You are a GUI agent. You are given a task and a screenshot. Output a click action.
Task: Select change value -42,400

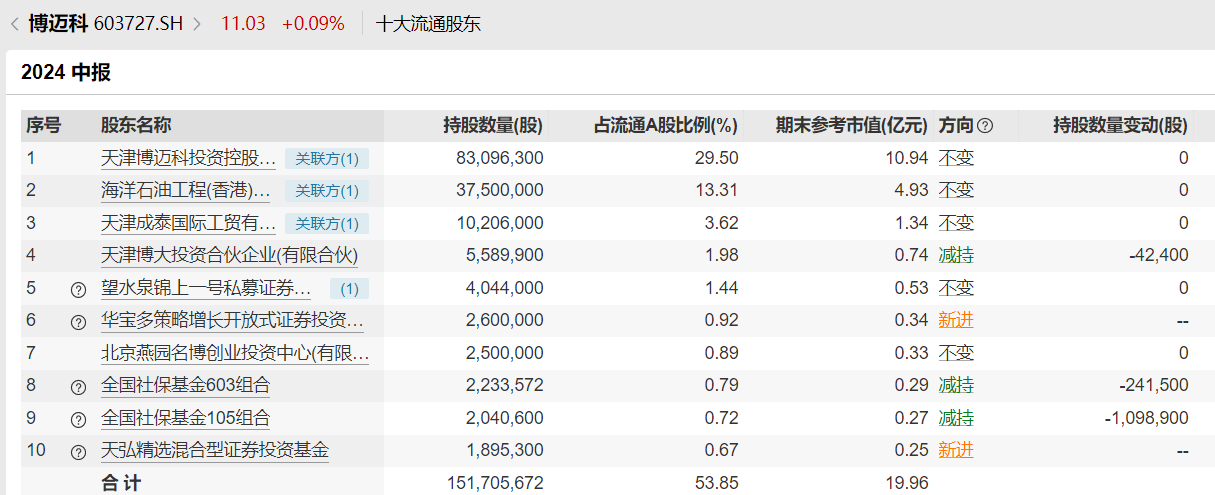point(1159,256)
